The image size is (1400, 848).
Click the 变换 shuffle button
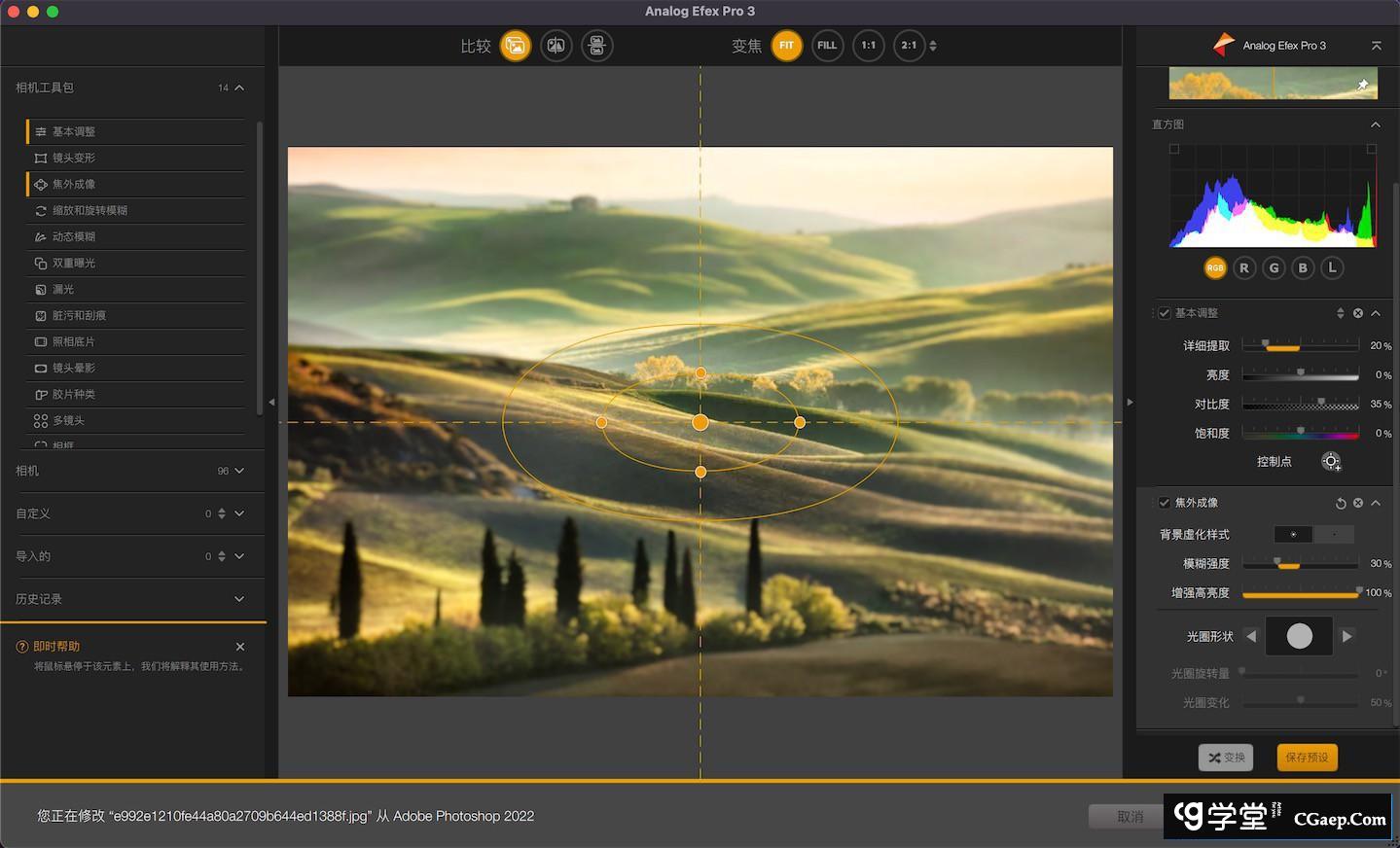1226,758
